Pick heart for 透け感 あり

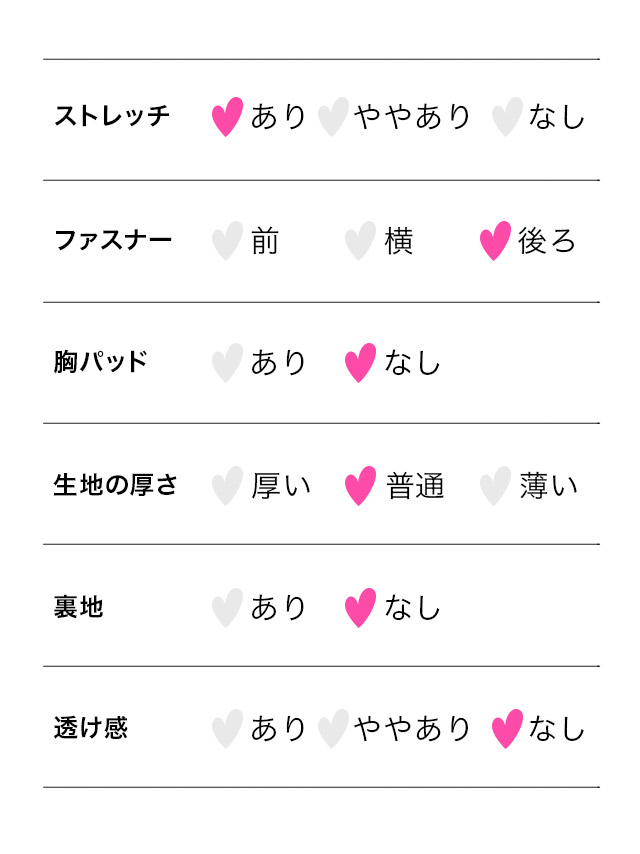point(227,729)
